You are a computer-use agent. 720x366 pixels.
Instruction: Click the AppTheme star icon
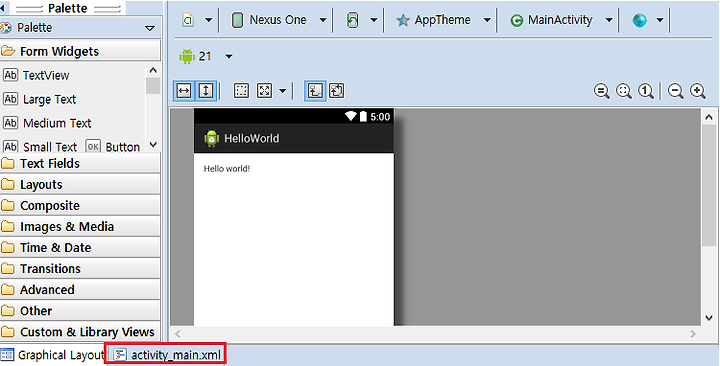click(403, 20)
